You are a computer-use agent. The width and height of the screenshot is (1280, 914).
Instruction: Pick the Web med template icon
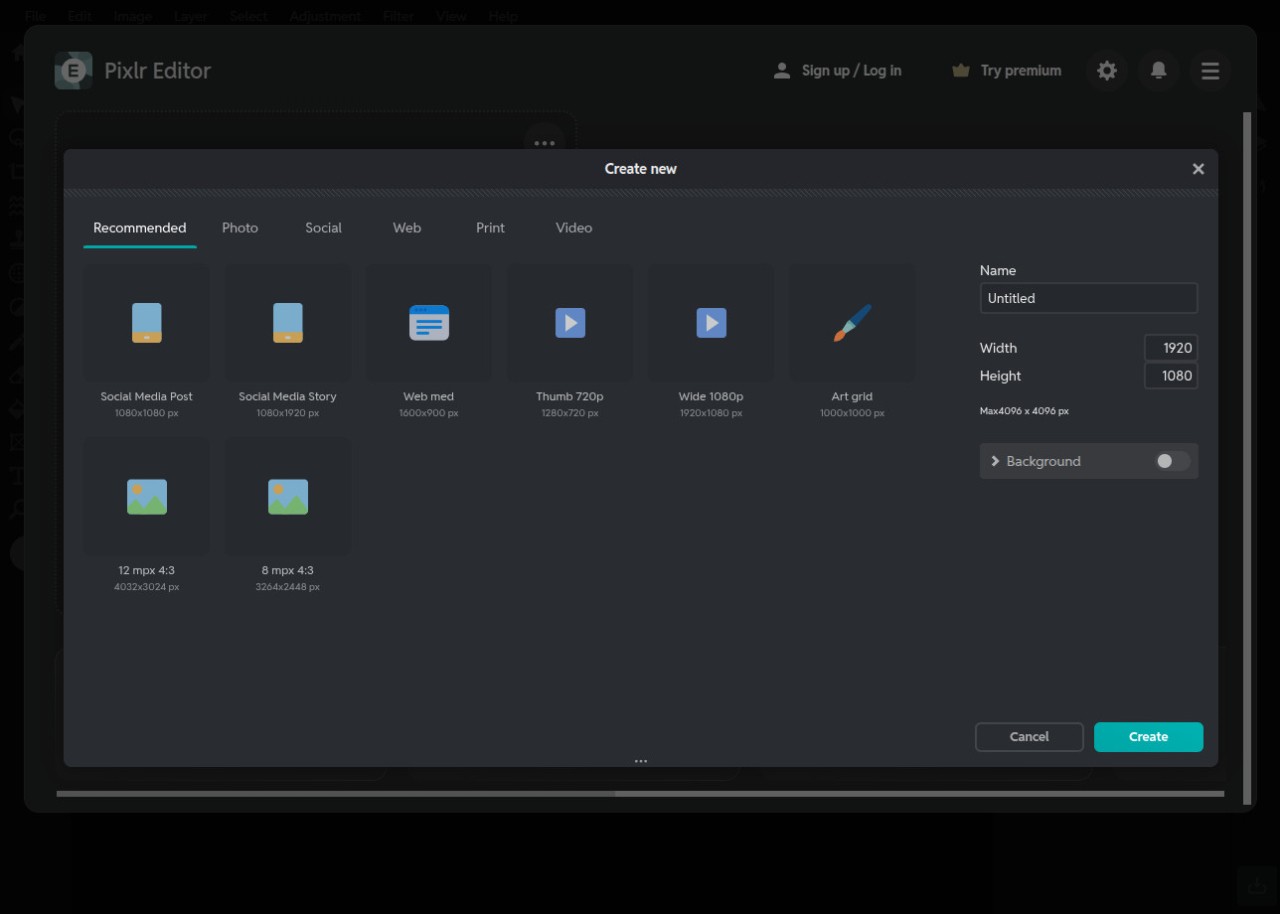pyautogui.click(x=429, y=323)
